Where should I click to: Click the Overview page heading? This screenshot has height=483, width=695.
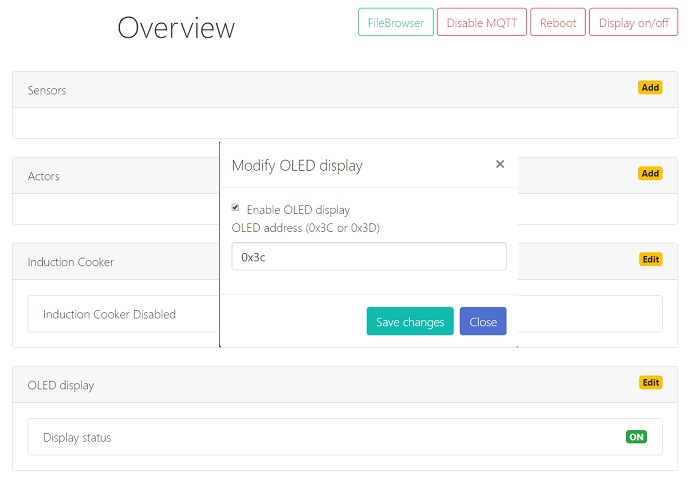[x=176, y=28]
